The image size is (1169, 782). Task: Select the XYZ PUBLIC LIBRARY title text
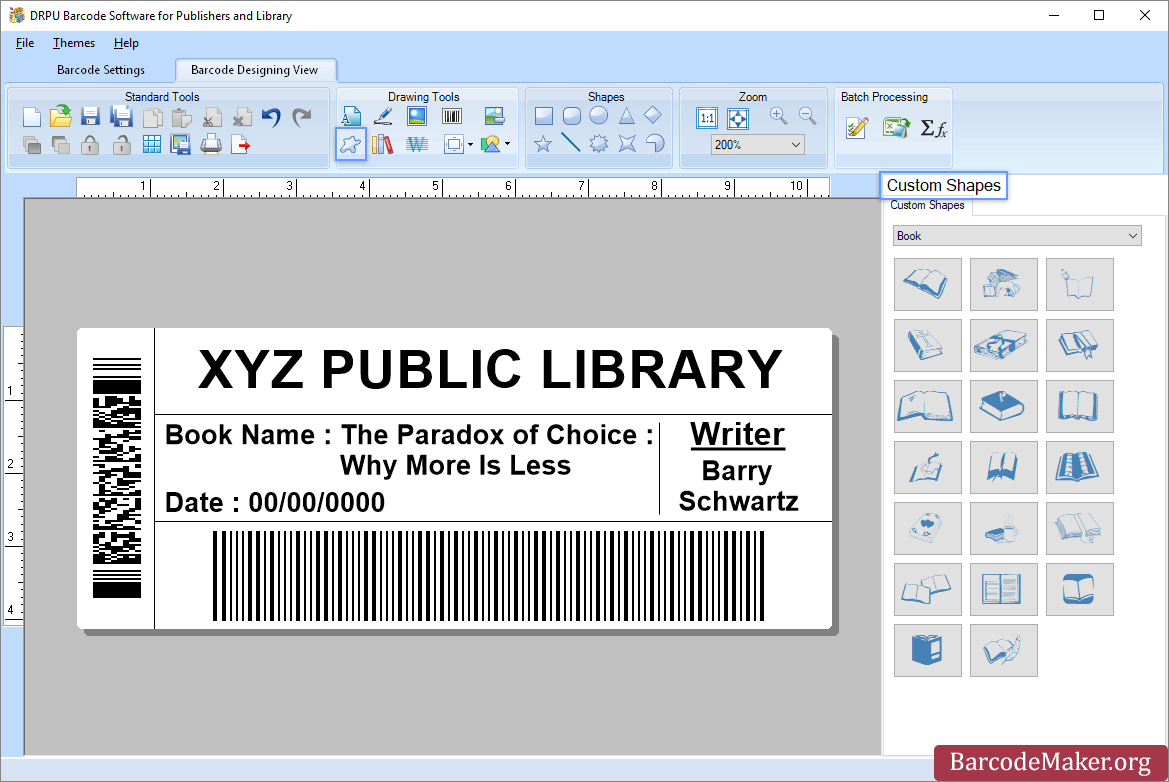pyautogui.click(x=491, y=370)
